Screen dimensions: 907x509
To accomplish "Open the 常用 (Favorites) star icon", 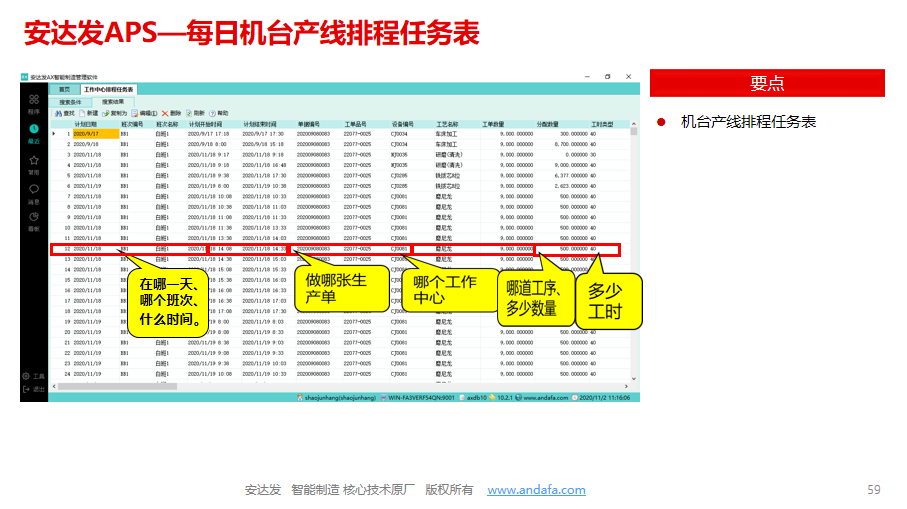I will tap(33, 160).
